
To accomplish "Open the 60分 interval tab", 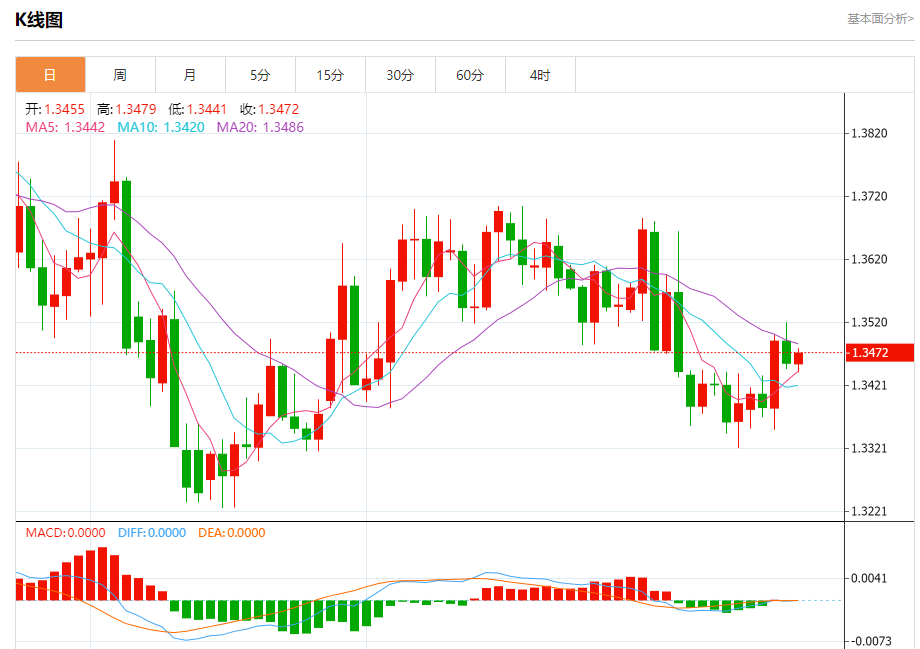I will click(x=470, y=75).
